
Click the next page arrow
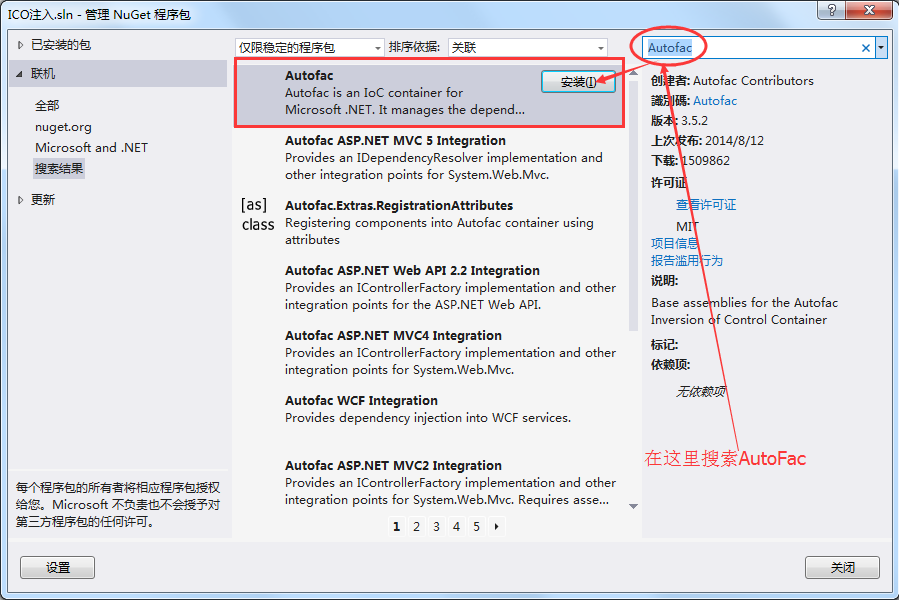click(497, 527)
